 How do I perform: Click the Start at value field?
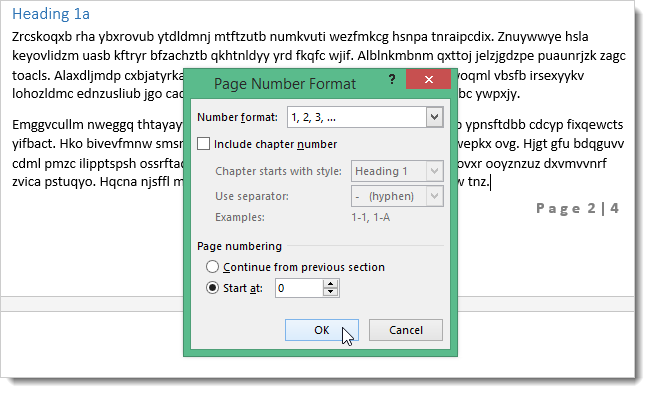point(299,288)
